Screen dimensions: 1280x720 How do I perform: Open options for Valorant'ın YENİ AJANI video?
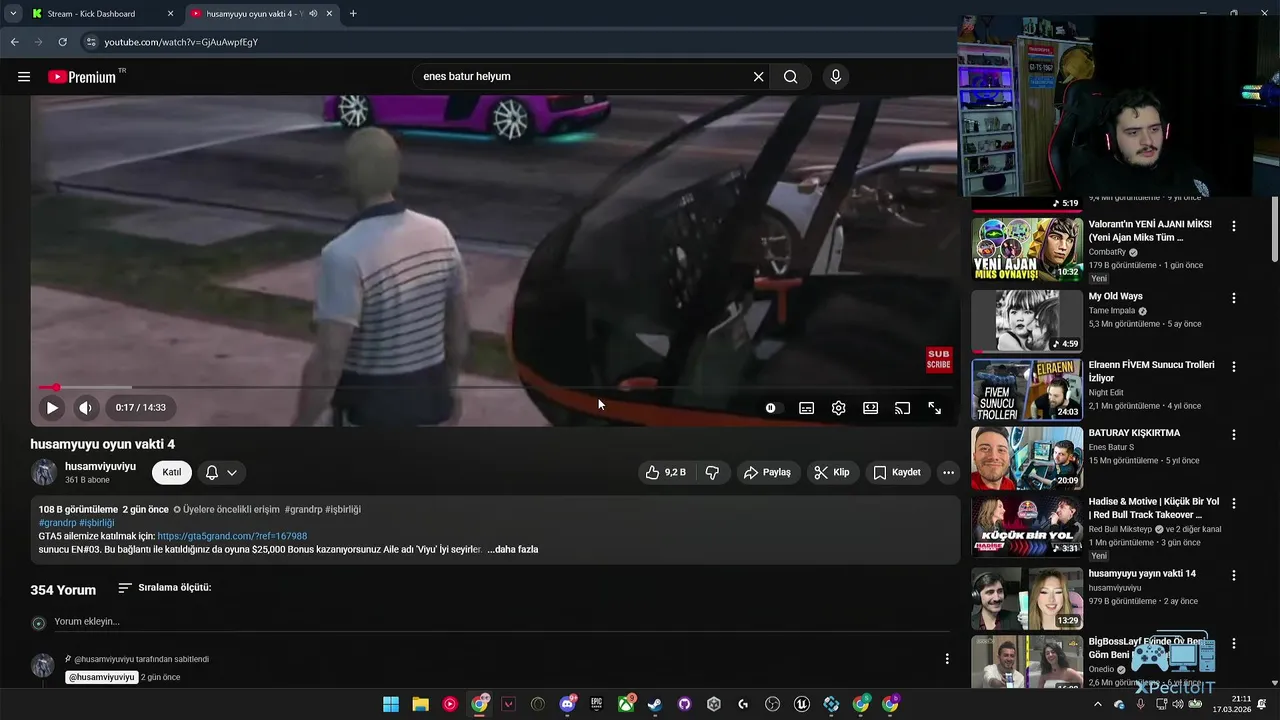[x=1234, y=227]
